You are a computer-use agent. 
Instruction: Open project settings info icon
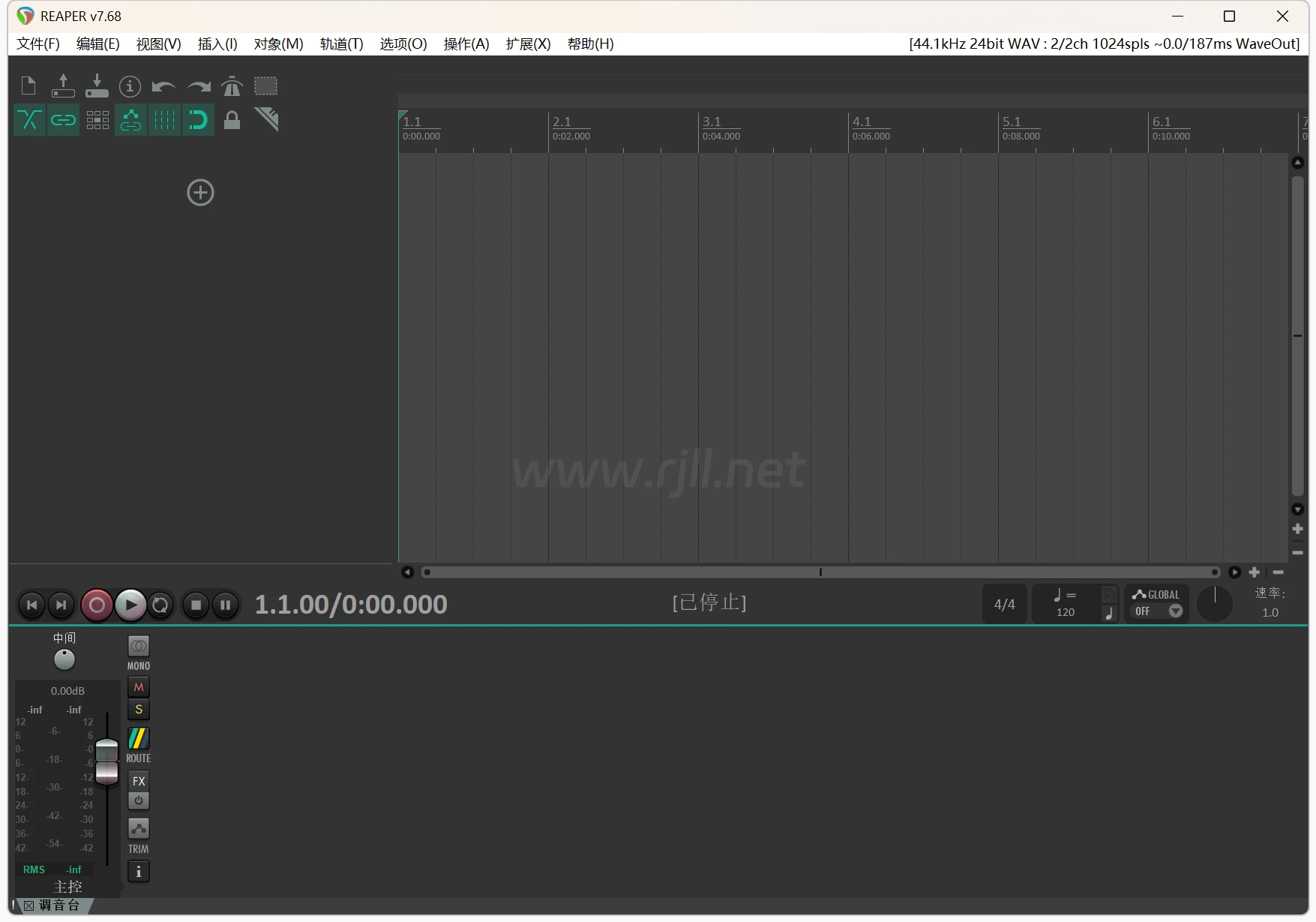(130, 86)
